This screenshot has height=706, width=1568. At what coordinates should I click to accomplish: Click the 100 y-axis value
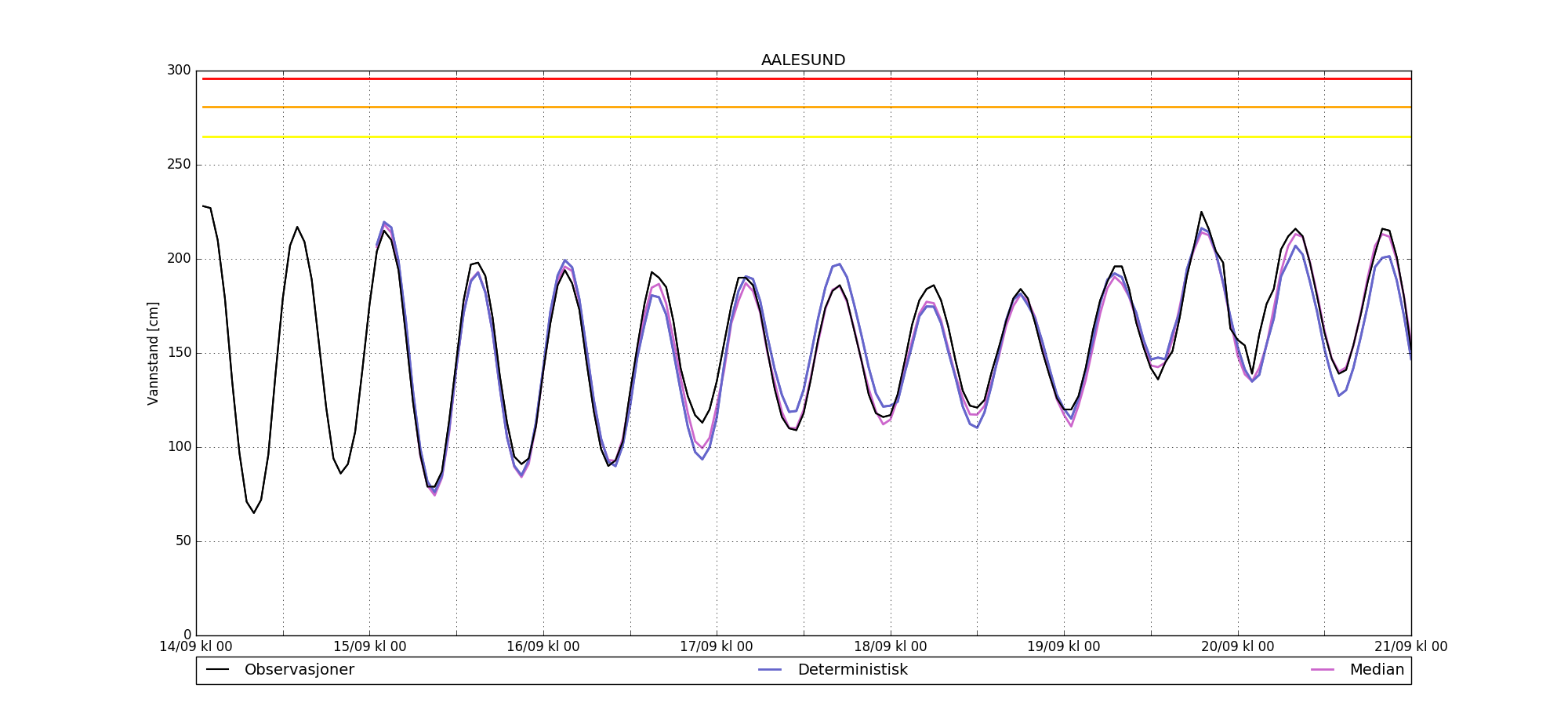[179, 447]
